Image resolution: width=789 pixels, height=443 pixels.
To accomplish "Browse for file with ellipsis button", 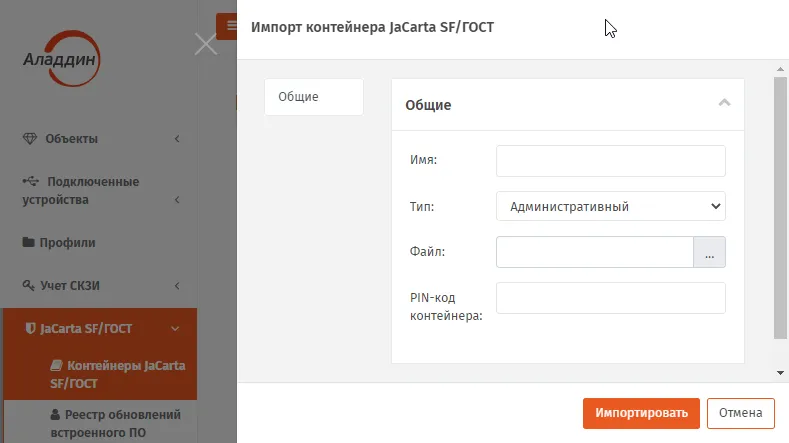I will 709,252.
